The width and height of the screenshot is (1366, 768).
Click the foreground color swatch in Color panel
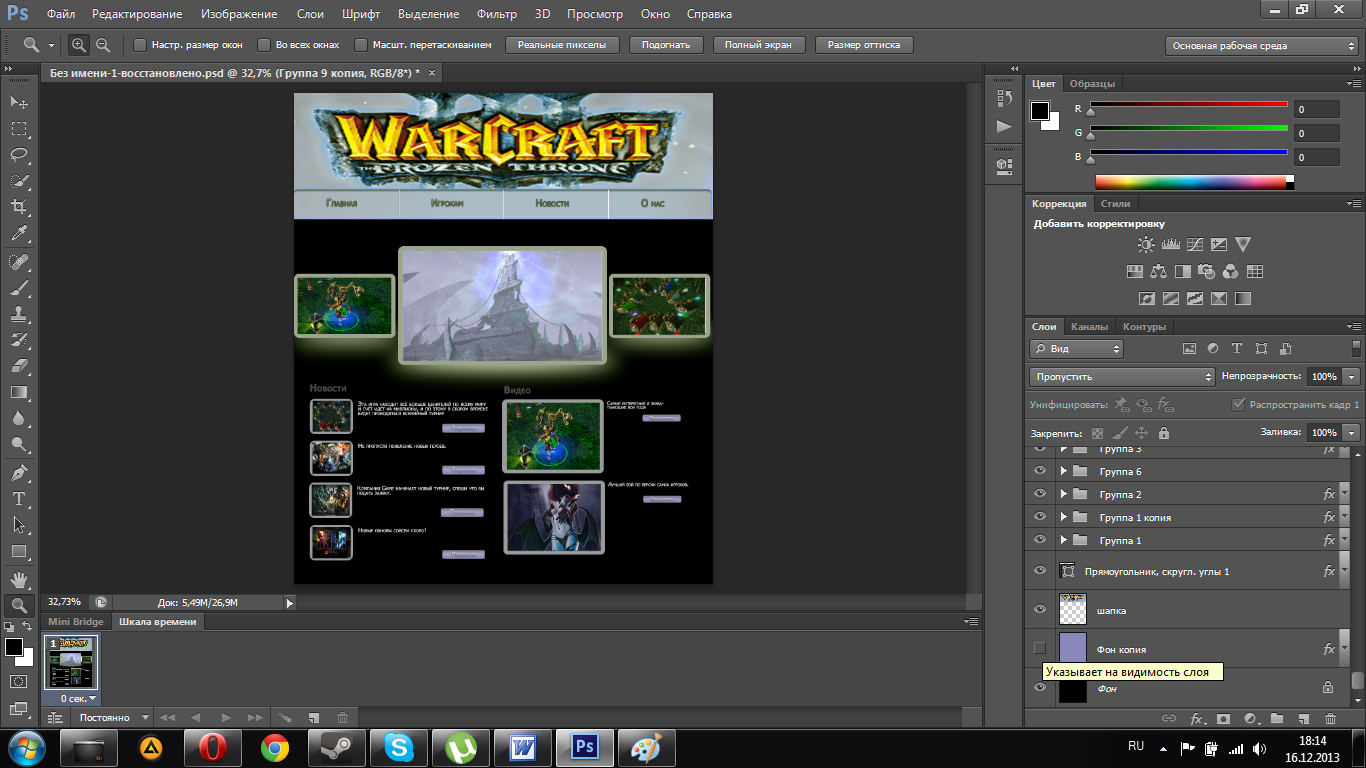click(x=1041, y=111)
